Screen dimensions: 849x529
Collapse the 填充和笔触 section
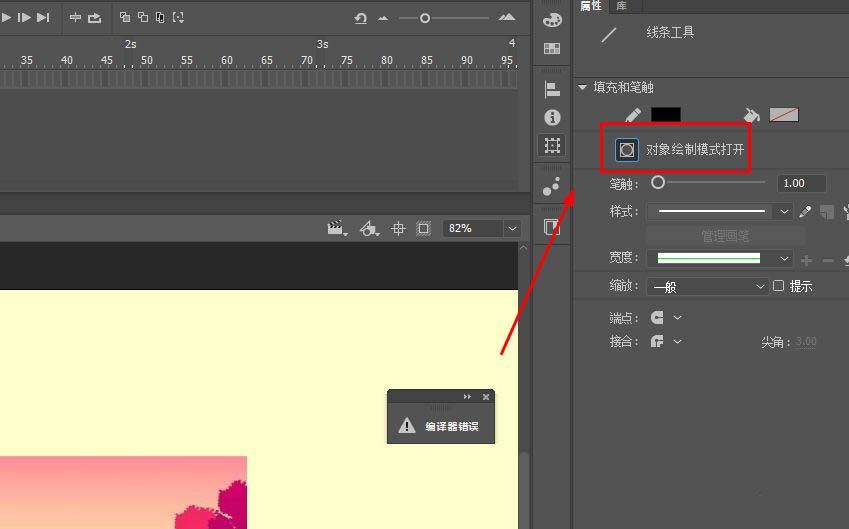click(x=583, y=88)
